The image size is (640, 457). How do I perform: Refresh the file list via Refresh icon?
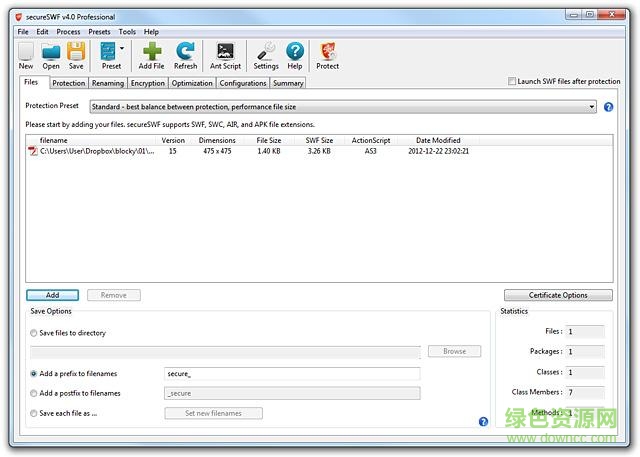pyautogui.click(x=185, y=53)
